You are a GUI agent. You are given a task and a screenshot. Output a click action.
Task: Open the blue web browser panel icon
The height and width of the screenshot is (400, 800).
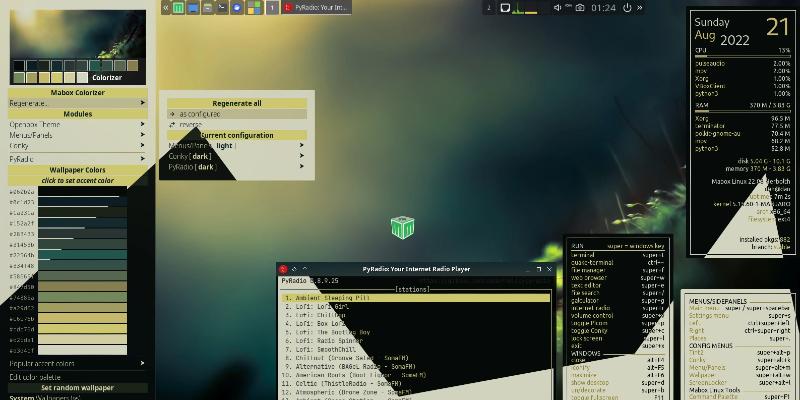click(x=236, y=8)
